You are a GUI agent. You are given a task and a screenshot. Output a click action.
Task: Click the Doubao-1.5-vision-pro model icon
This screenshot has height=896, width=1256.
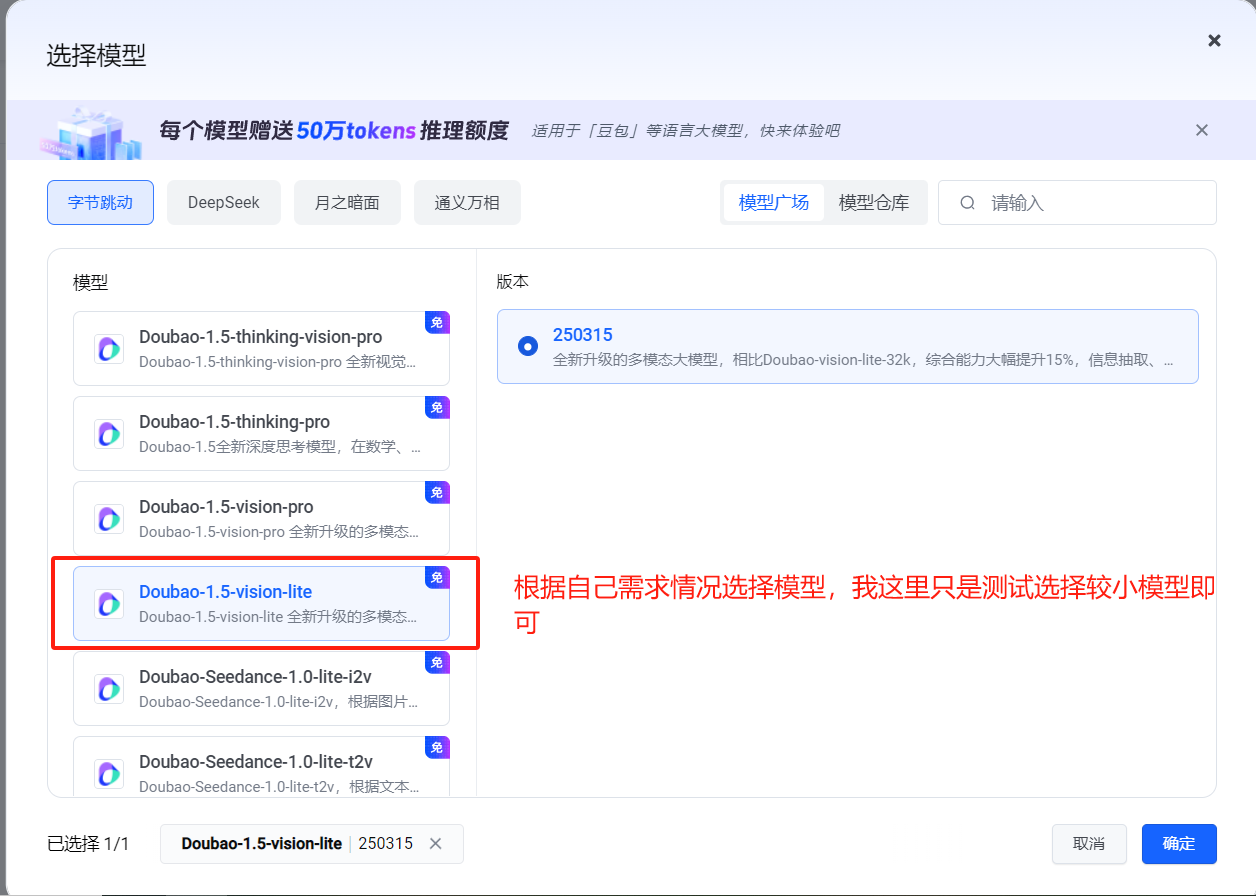click(x=109, y=519)
